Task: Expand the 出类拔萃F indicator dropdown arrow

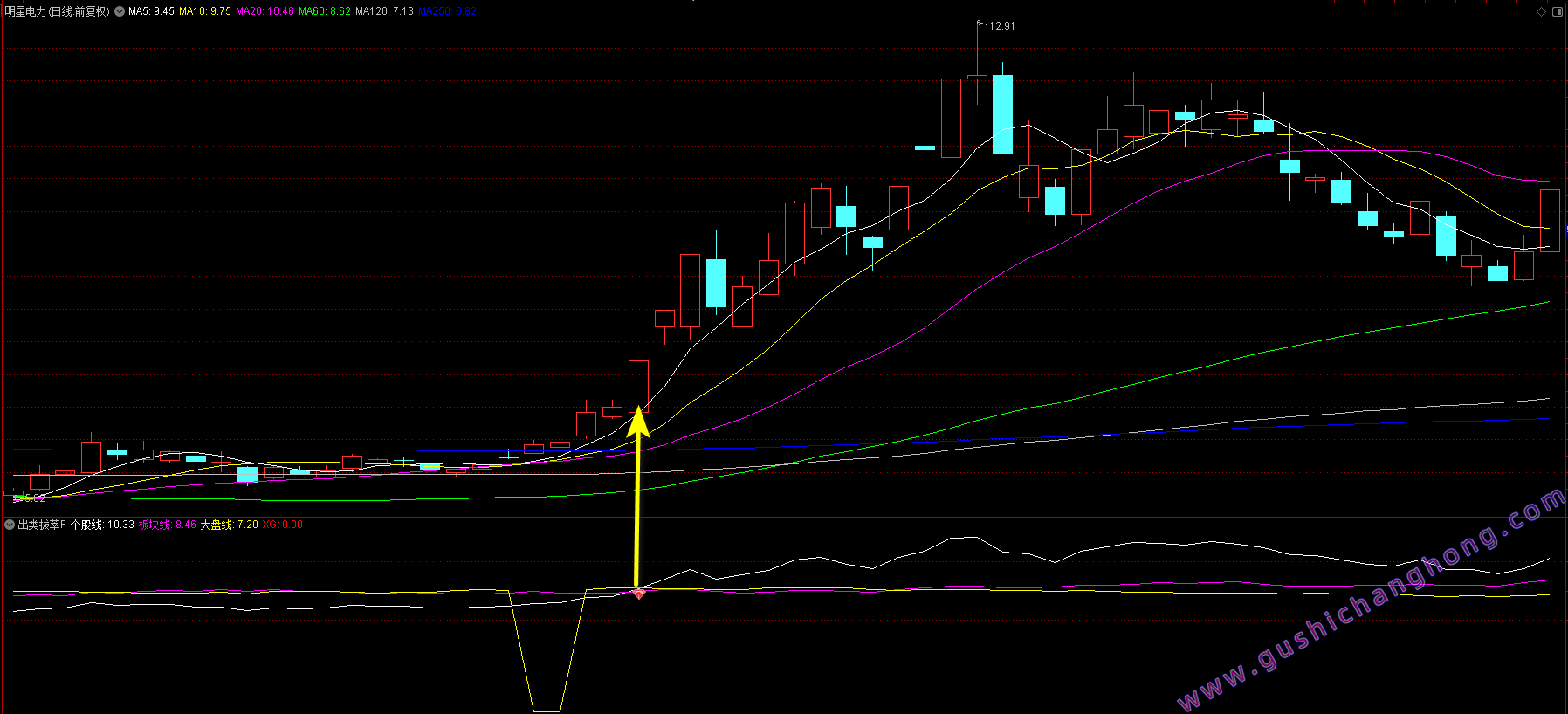Action: [x=10, y=525]
